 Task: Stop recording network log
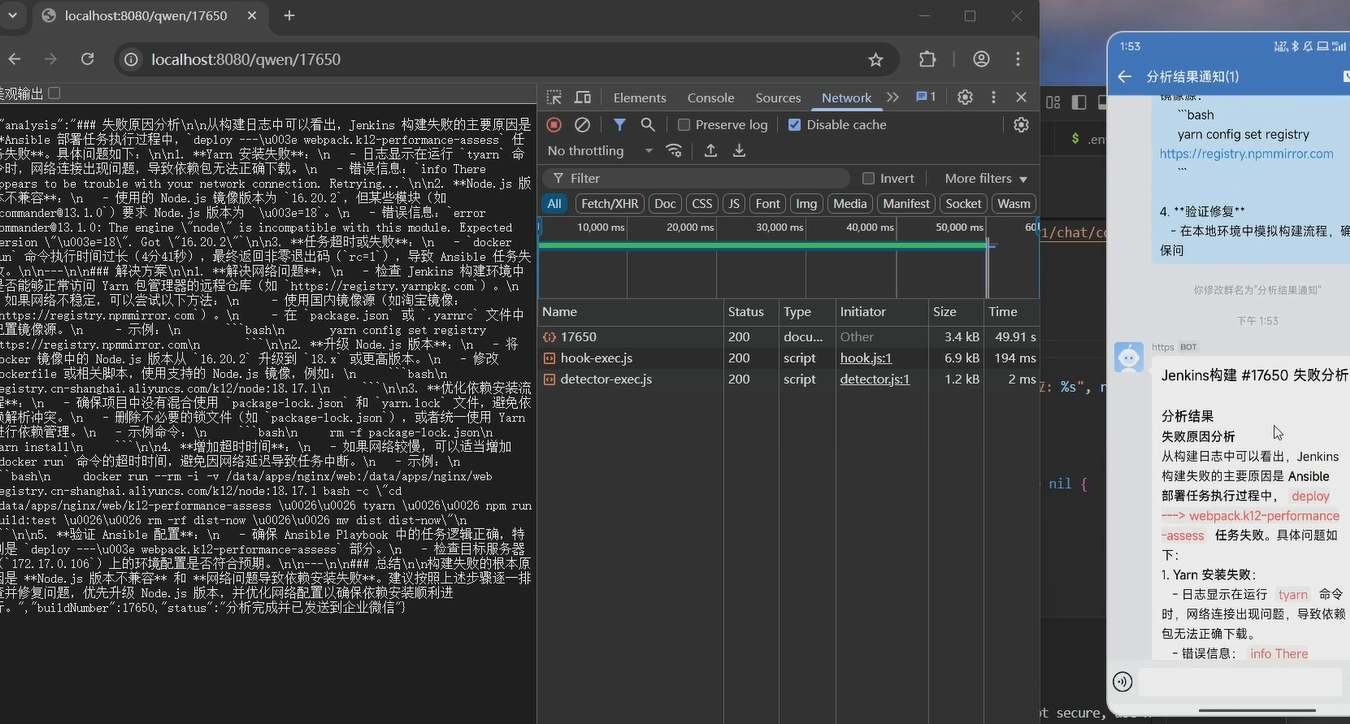[554, 125]
